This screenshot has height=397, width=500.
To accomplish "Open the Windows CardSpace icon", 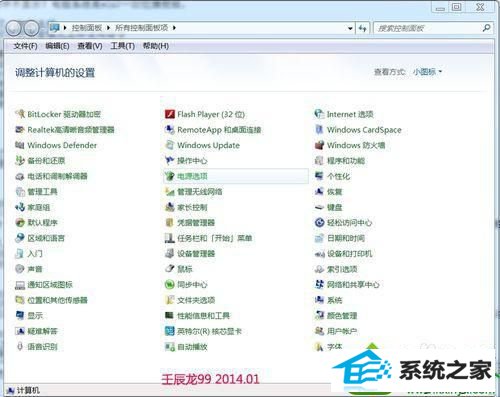I will click(x=319, y=130).
